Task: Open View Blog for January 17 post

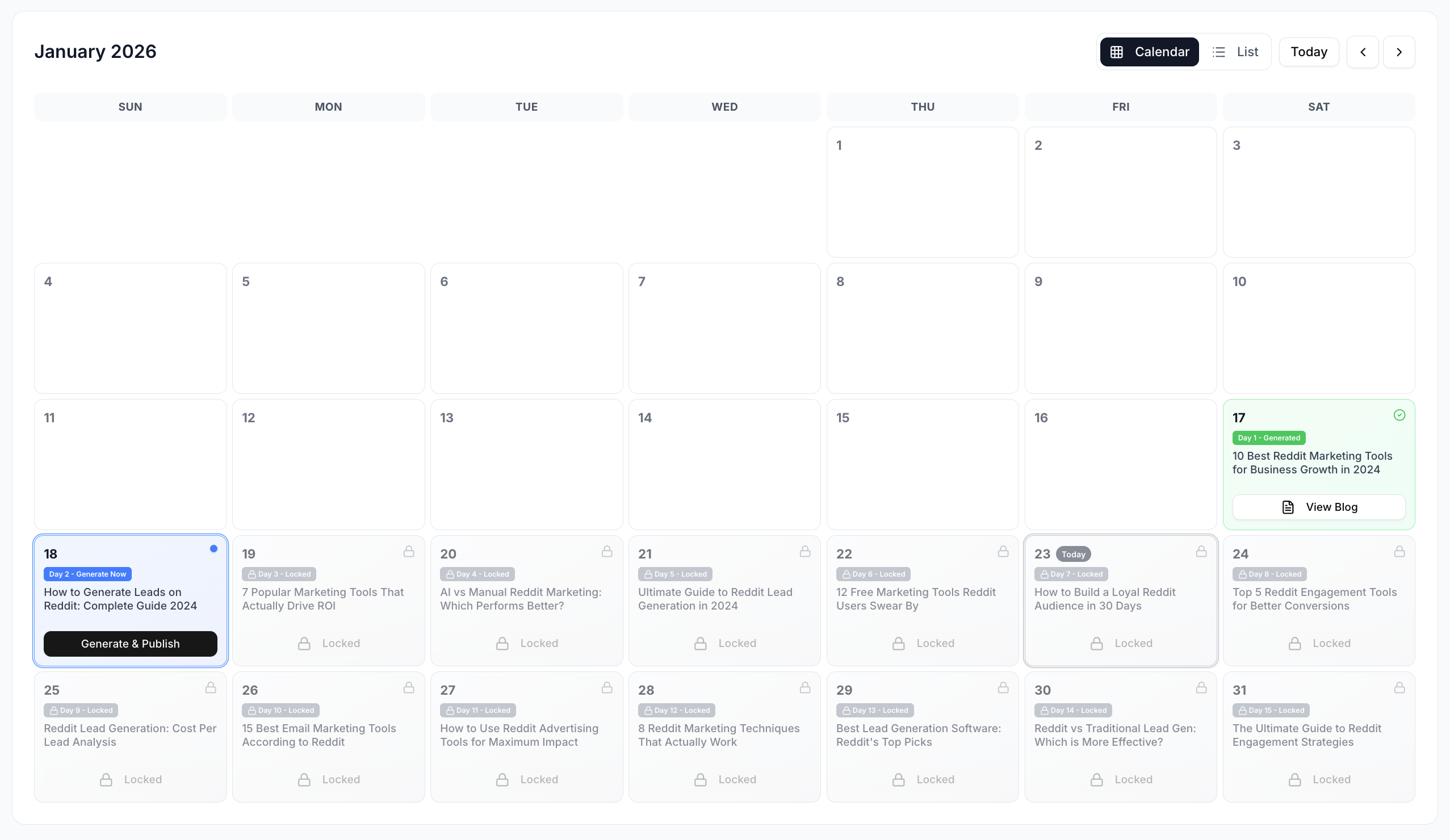Action: click(1319, 507)
